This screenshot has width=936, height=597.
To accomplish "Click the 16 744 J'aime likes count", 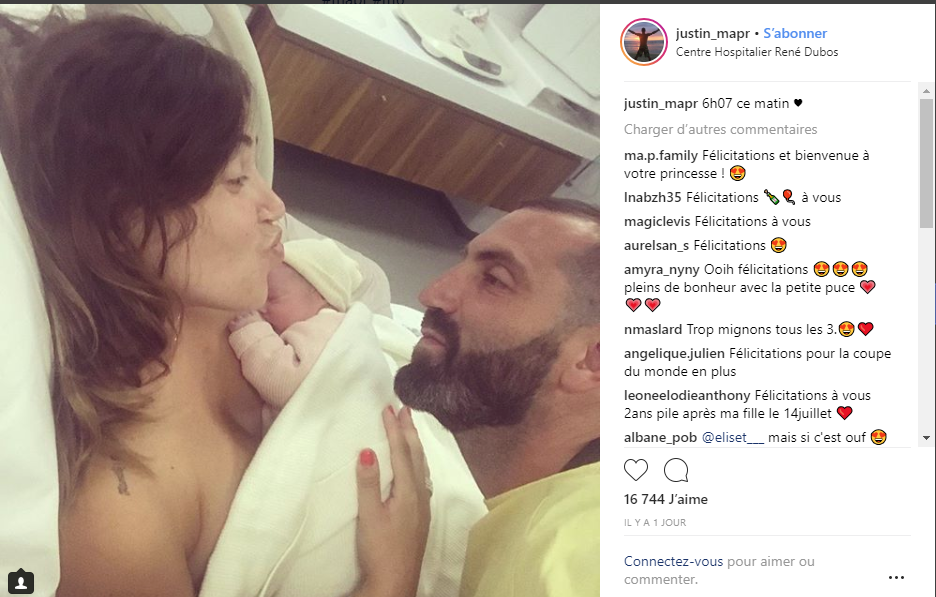I will pos(666,500).
